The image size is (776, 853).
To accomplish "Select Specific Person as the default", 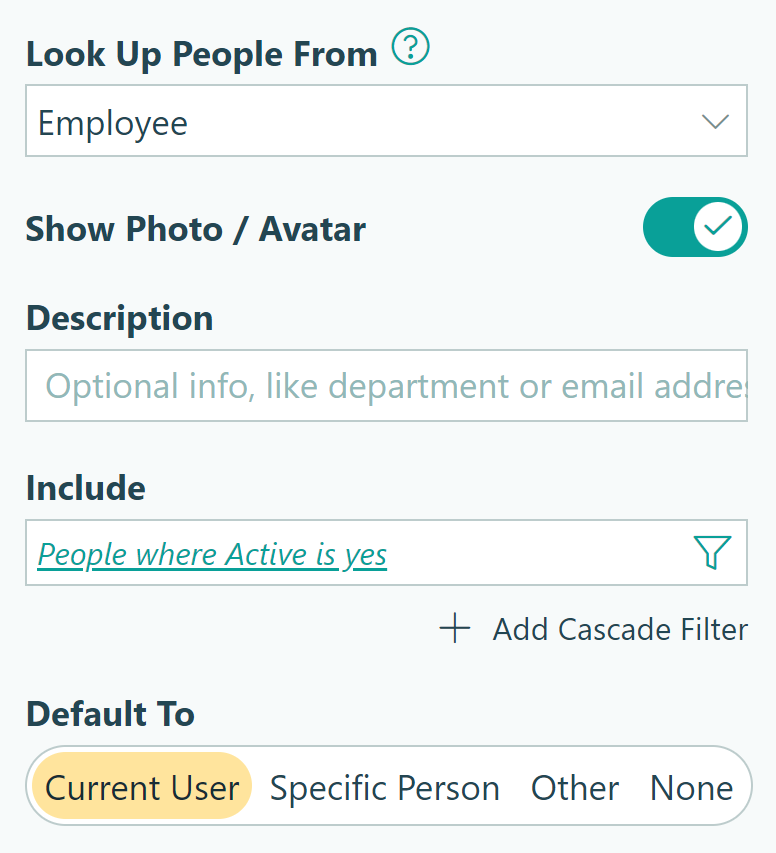I will point(385,787).
